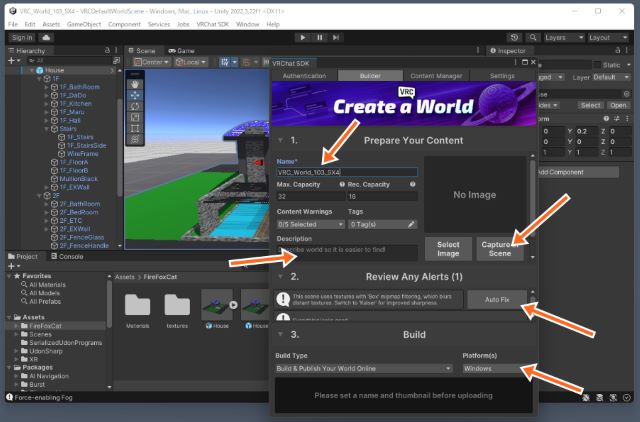This screenshot has width=640, height=422.
Task: Select the Move tool in Scene
Action: [x=135, y=95]
